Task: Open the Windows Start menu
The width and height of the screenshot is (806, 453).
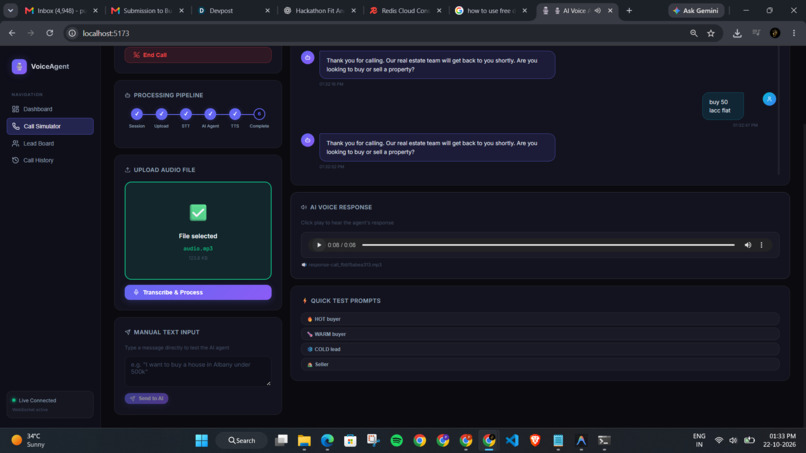Action: [202, 441]
